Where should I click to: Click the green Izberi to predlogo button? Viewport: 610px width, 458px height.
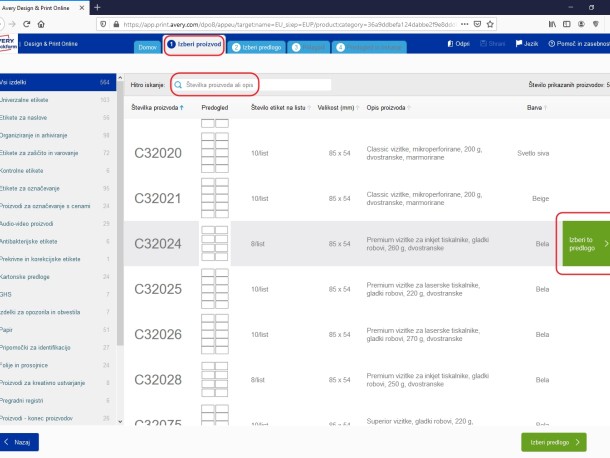click(x=586, y=244)
